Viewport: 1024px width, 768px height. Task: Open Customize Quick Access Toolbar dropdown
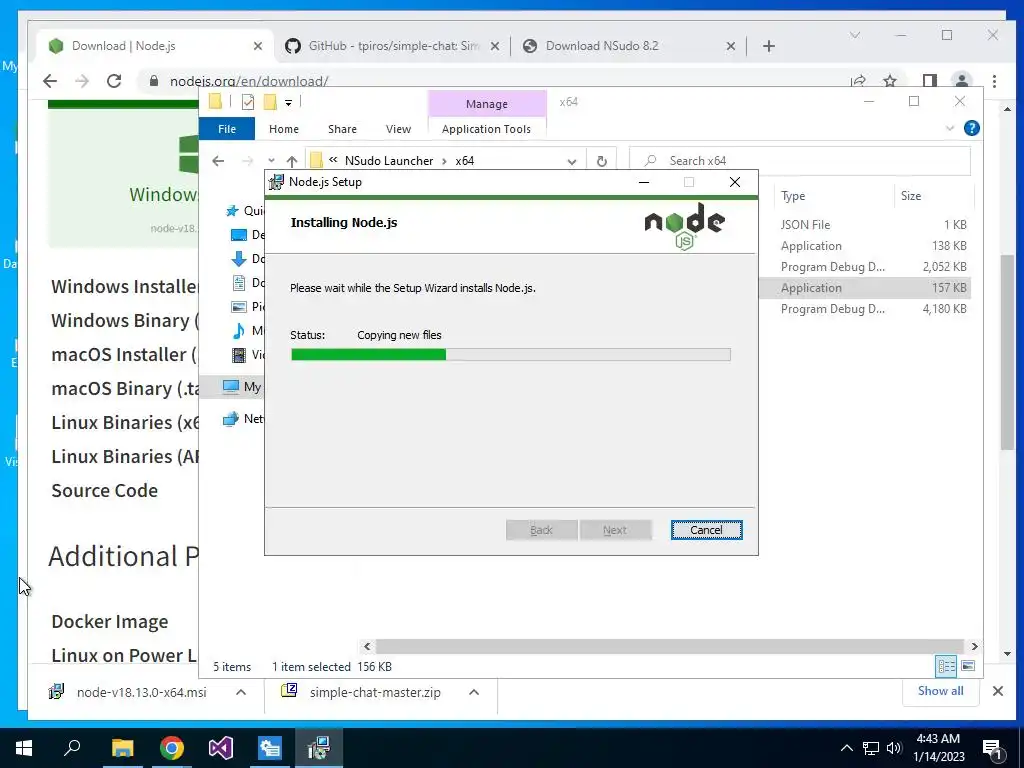288,103
